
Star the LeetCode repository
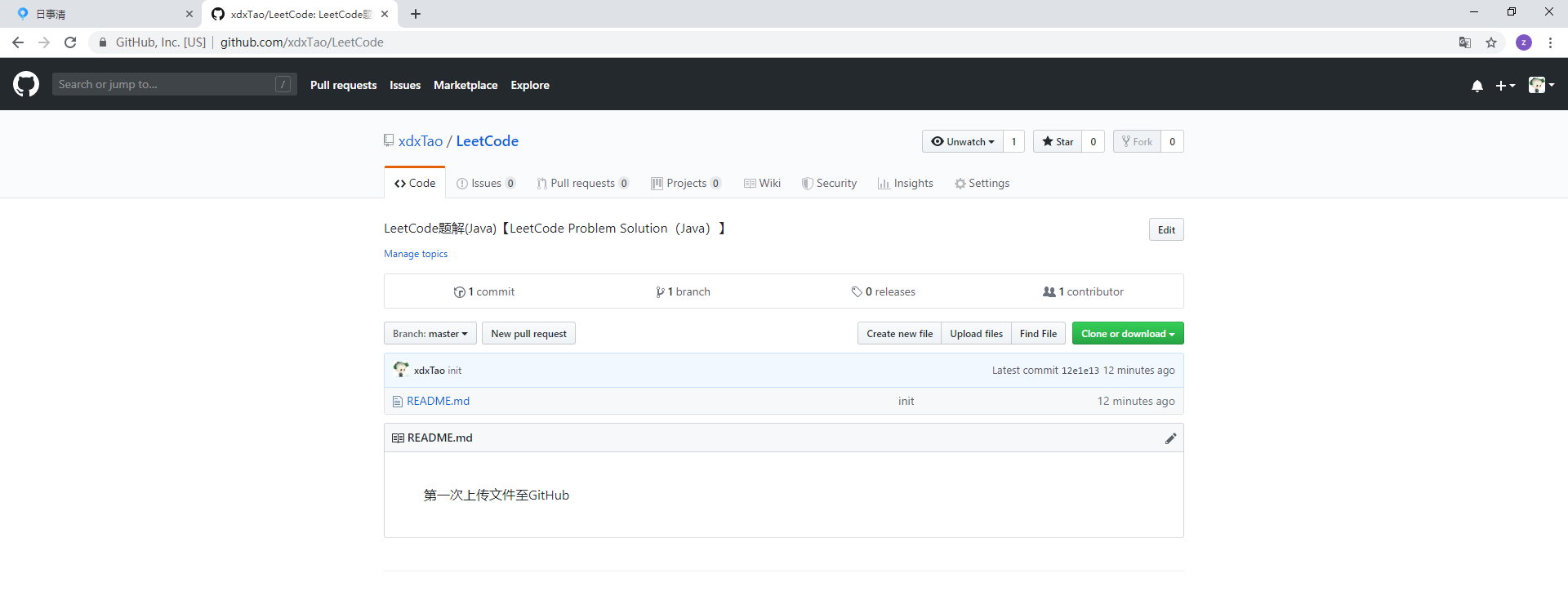click(x=1058, y=141)
